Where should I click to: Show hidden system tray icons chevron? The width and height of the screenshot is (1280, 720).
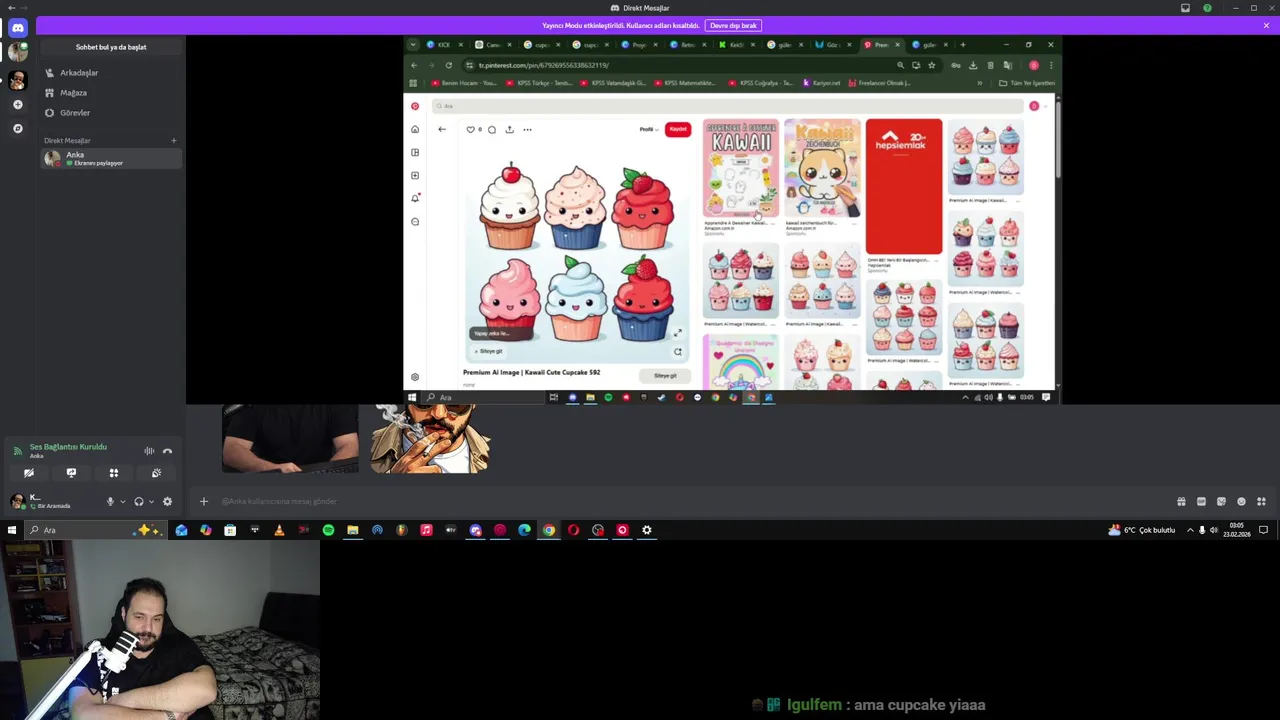1190,530
